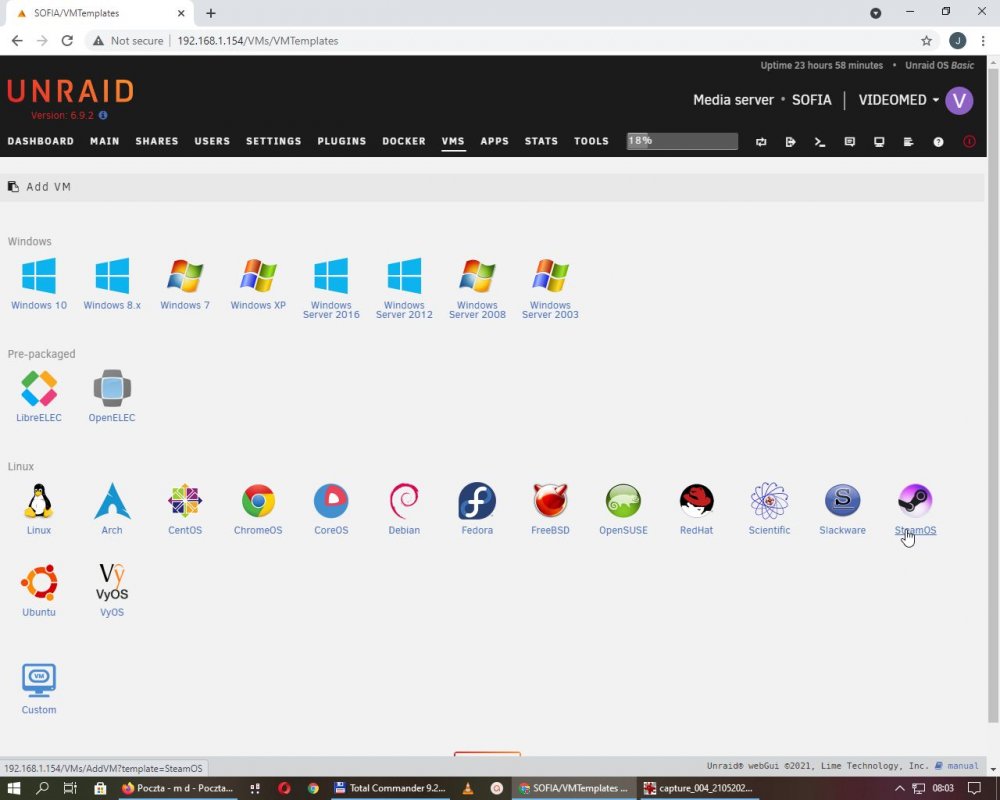
Task: Choose Windows Server 2003 template
Action: coord(550,288)
